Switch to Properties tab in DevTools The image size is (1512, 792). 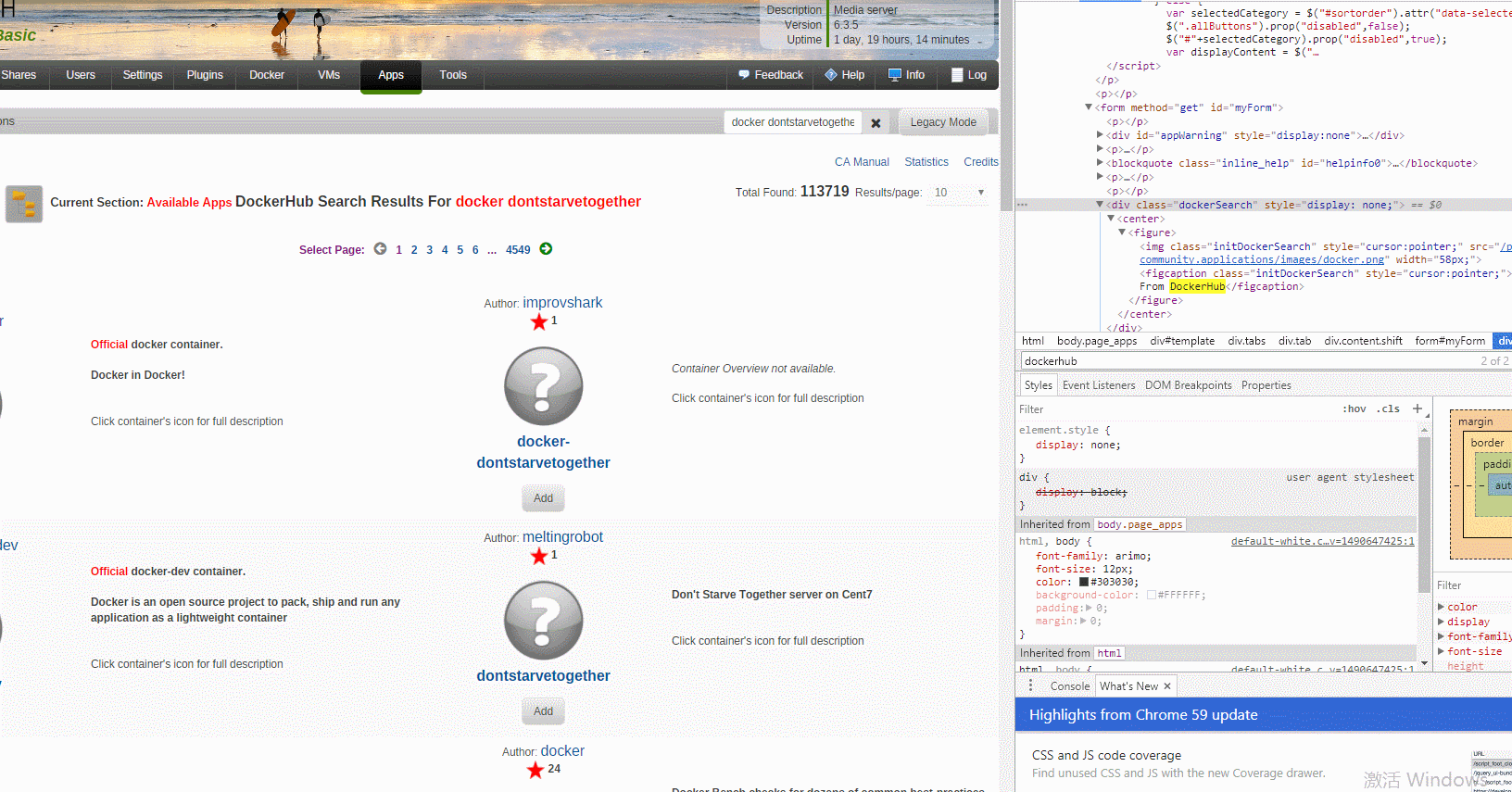point(1266,385)
